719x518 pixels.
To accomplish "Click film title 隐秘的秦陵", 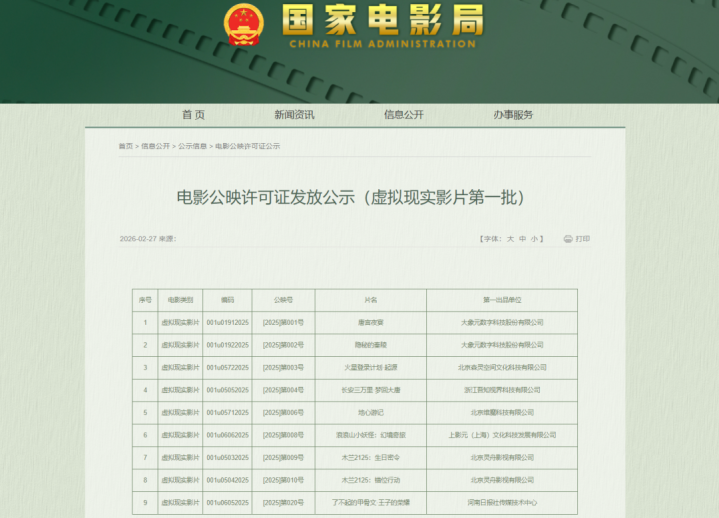I will point(371,345).
